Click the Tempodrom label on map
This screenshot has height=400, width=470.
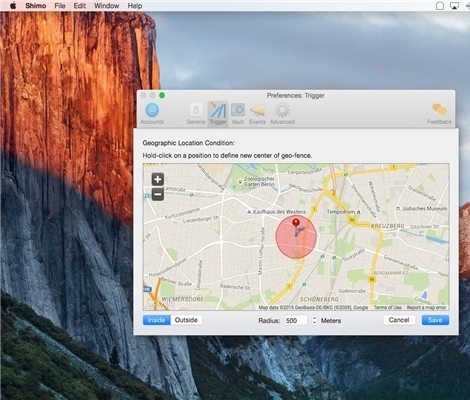coord(341,212)
